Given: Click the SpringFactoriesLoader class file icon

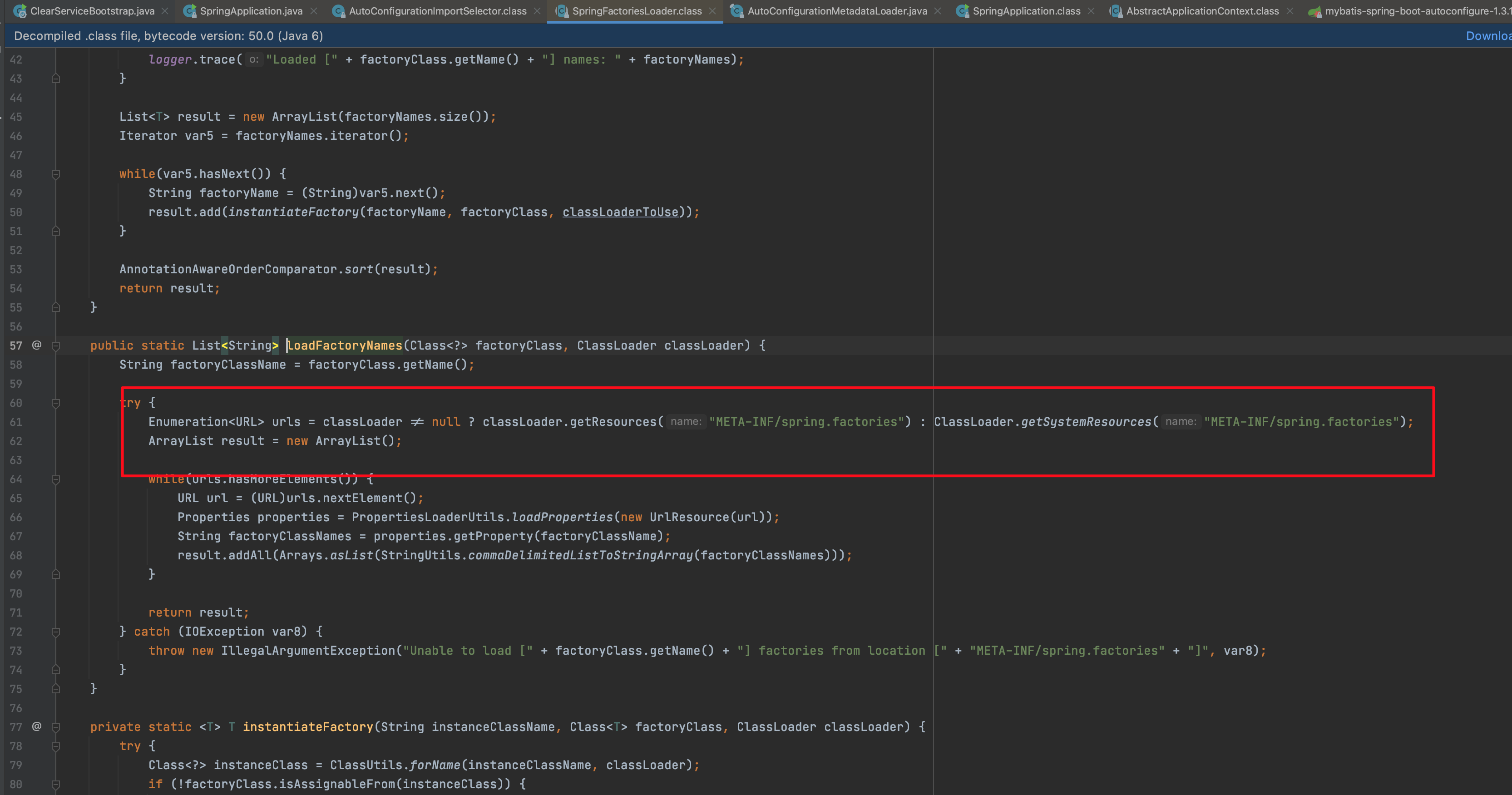Looking at the screenshot, I should click(562, 10).
